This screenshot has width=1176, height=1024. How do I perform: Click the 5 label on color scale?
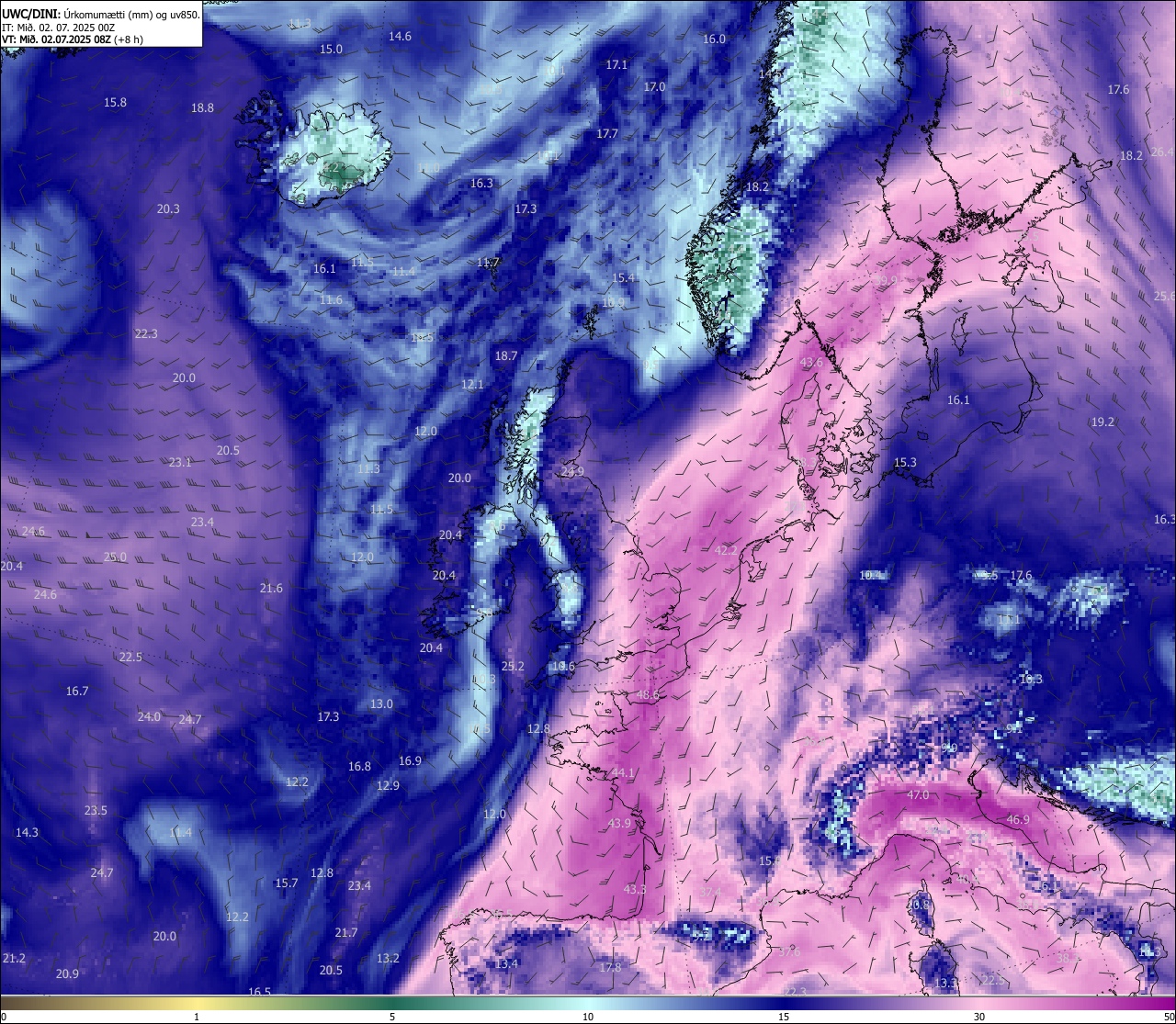[392, 1017]
